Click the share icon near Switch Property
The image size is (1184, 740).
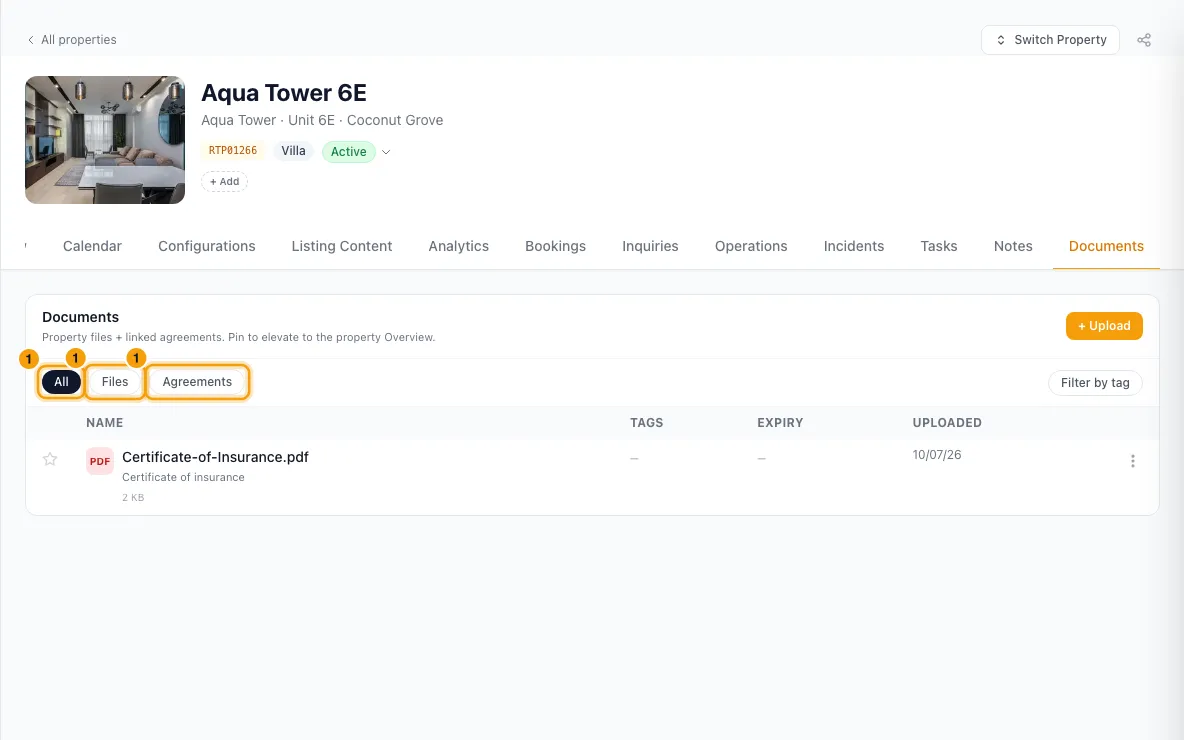coord(1144,40)
